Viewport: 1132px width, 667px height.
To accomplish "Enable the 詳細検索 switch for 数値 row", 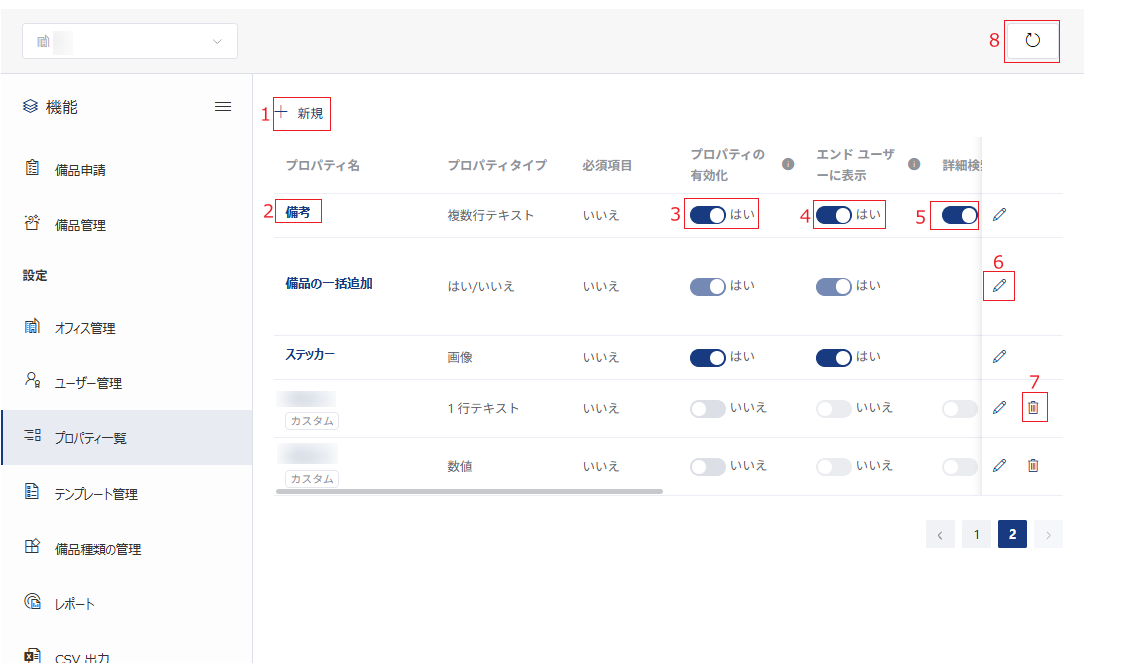I will 959,466.
